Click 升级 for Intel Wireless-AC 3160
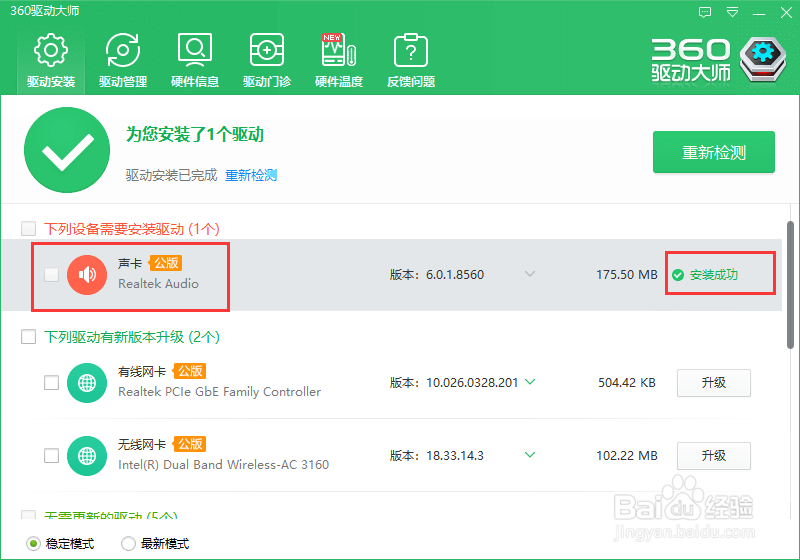This screenshot has width=800, height=560. point(714,455)
